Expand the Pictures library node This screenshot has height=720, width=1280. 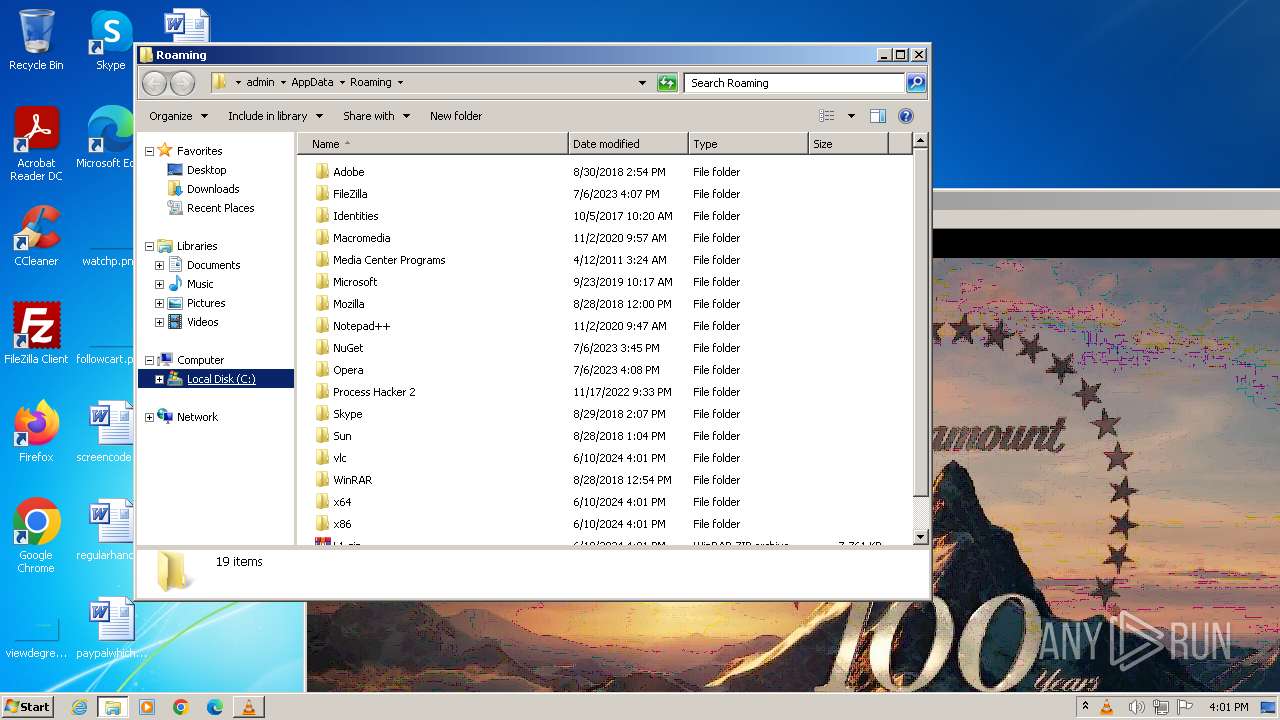[159, 303]
